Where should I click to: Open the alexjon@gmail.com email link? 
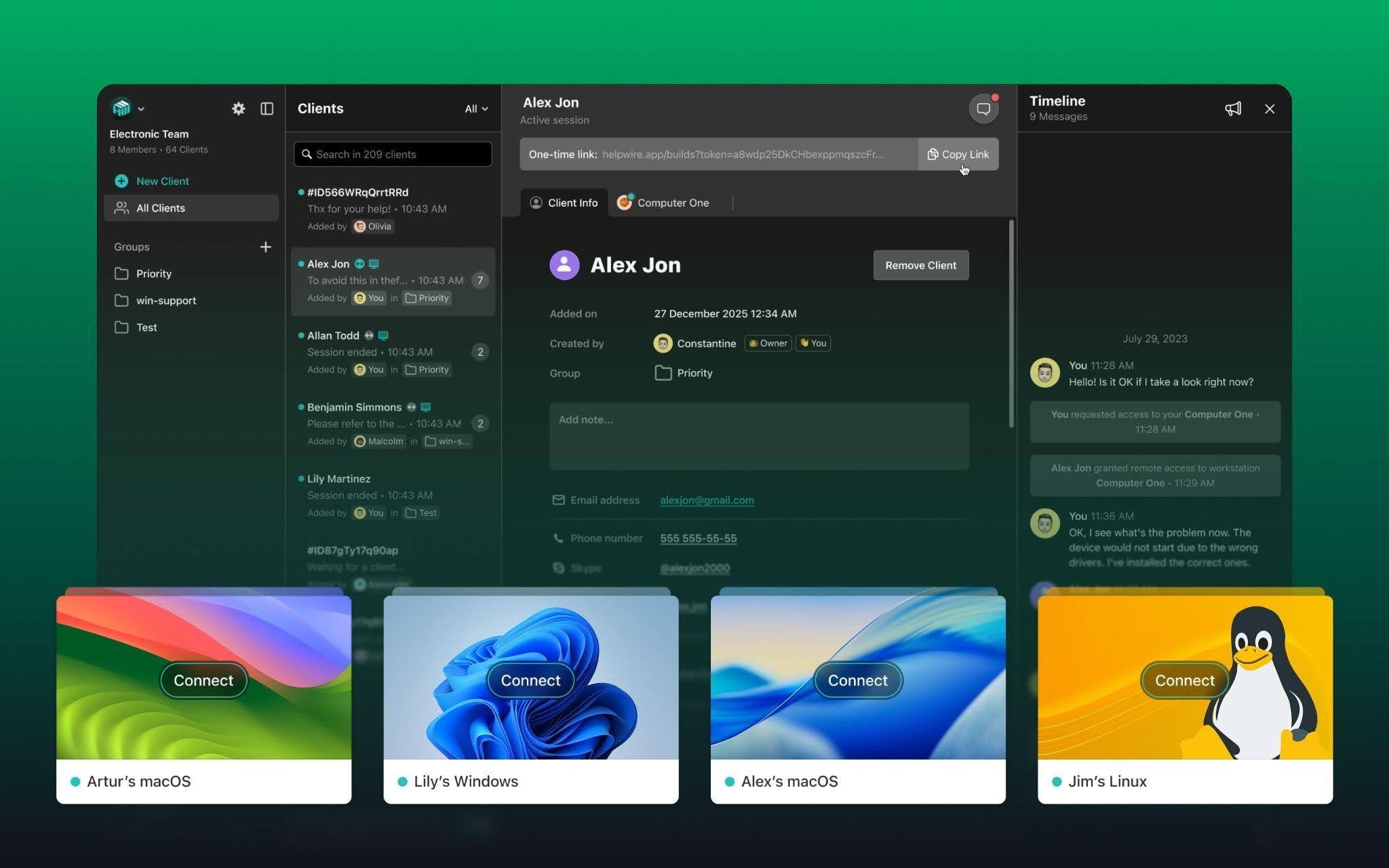click(x=707, y=500)
